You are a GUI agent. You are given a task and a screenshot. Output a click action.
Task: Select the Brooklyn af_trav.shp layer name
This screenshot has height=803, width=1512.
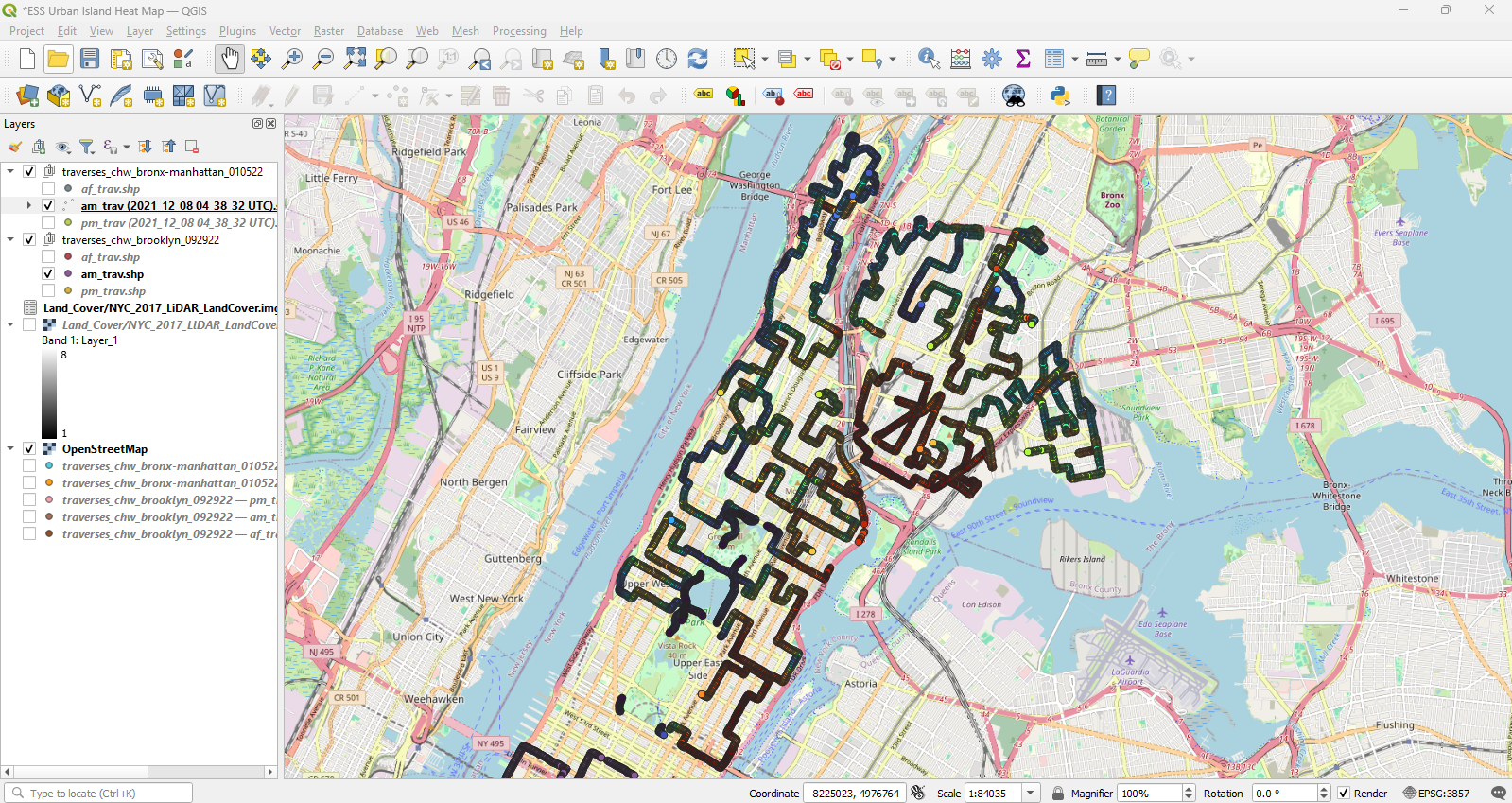click(x=111, y=257)
